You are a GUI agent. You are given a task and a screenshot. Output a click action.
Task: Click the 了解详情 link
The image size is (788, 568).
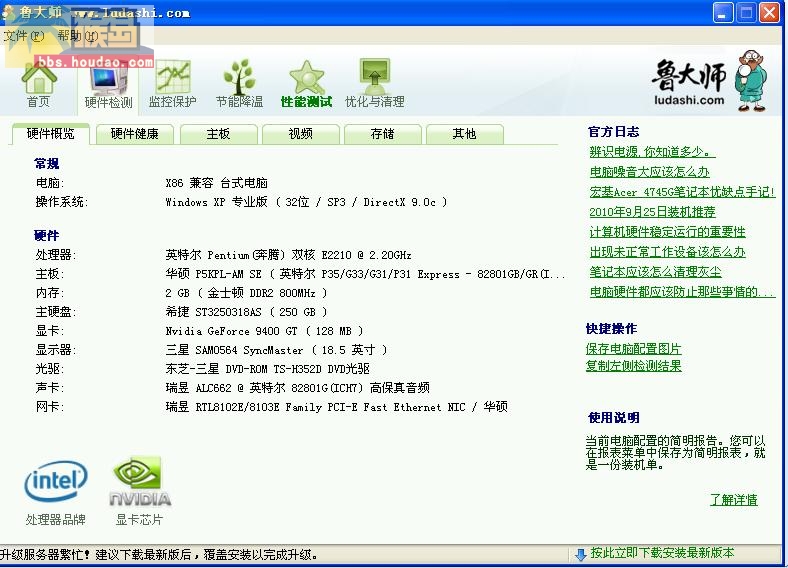point(734,500)
